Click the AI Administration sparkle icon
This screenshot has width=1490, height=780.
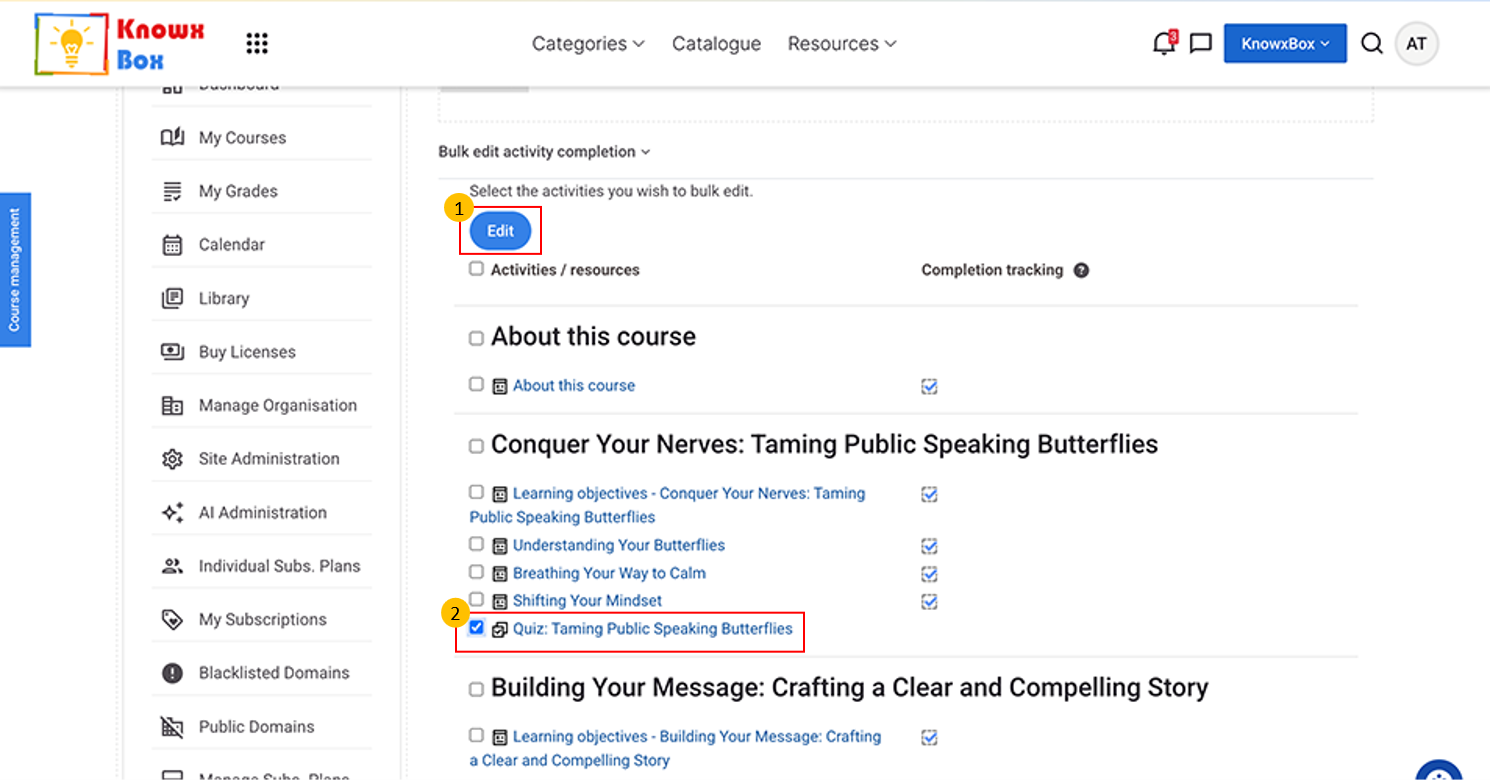point(172,512)
